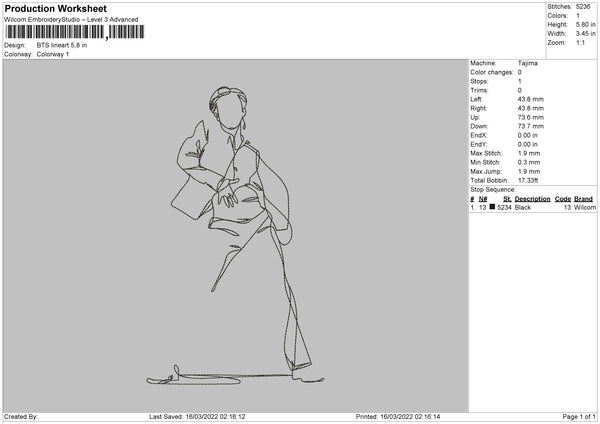600x424 pixels.
Task: Click the Colors count value 1
Action: 578,16
